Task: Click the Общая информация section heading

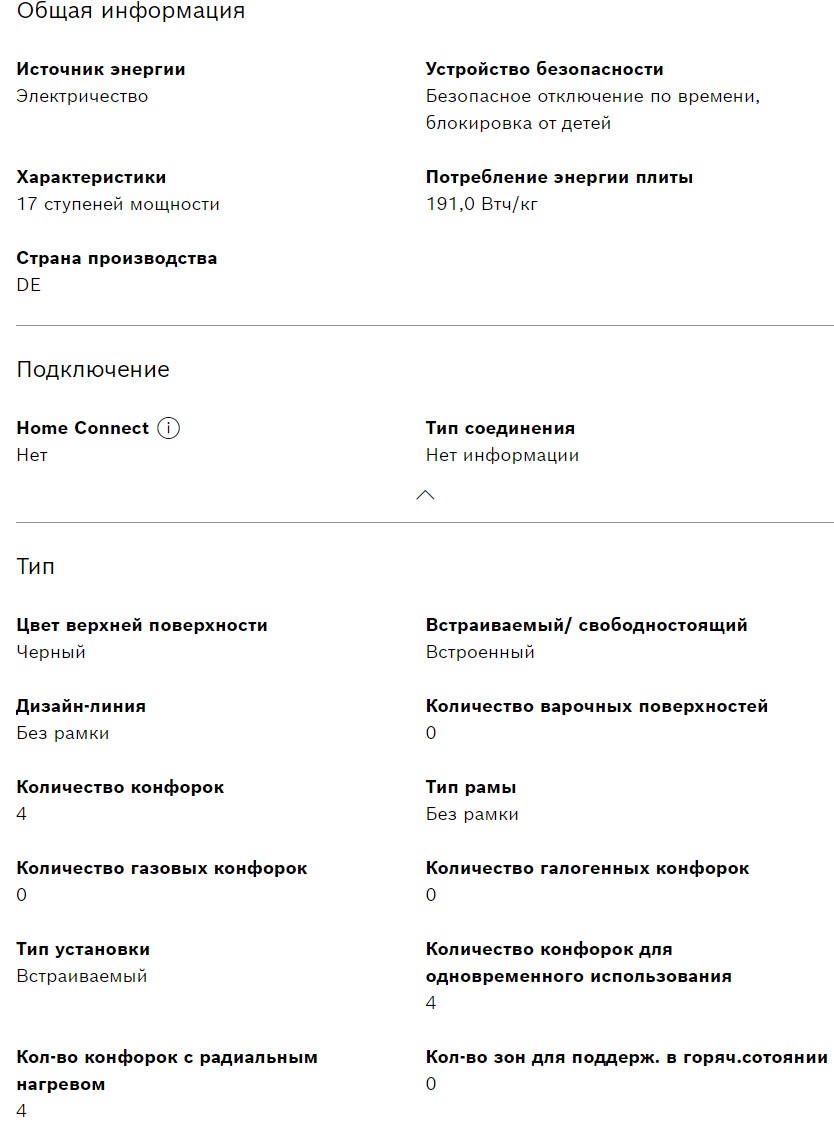Action: tap(130, 12)
